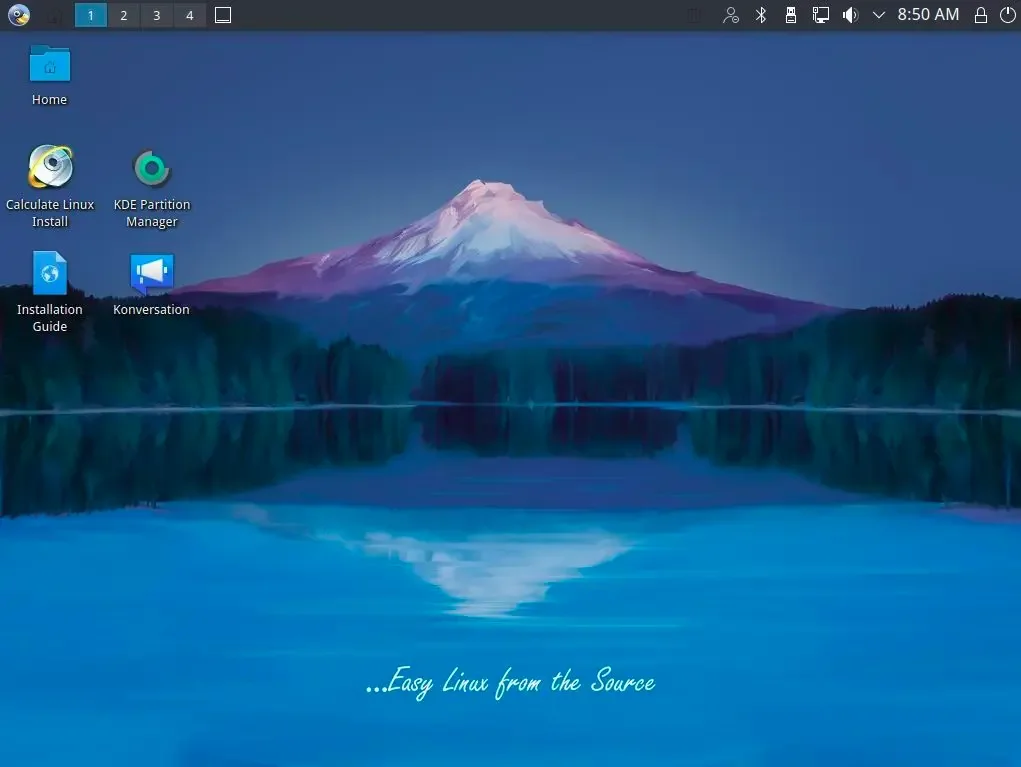Switch to virtual desktop 4
Screen dimensions: 1021x767
[189, 15]
